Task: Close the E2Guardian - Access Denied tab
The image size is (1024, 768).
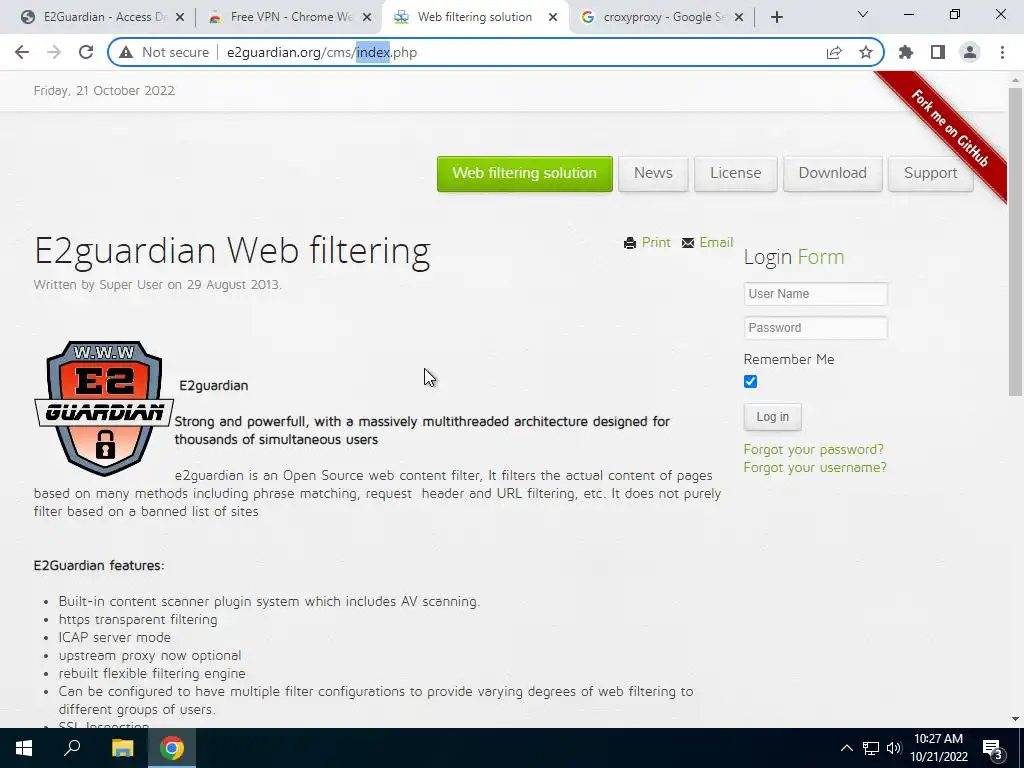Action: click(x=180, y=17)
